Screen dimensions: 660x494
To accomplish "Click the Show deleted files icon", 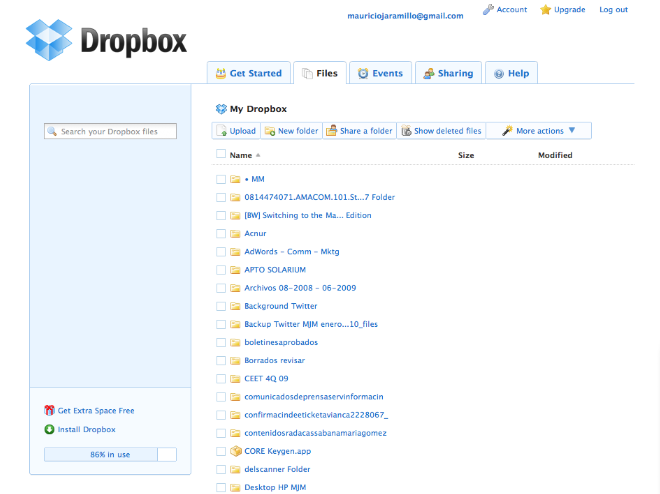I will [x=405, y=131].
